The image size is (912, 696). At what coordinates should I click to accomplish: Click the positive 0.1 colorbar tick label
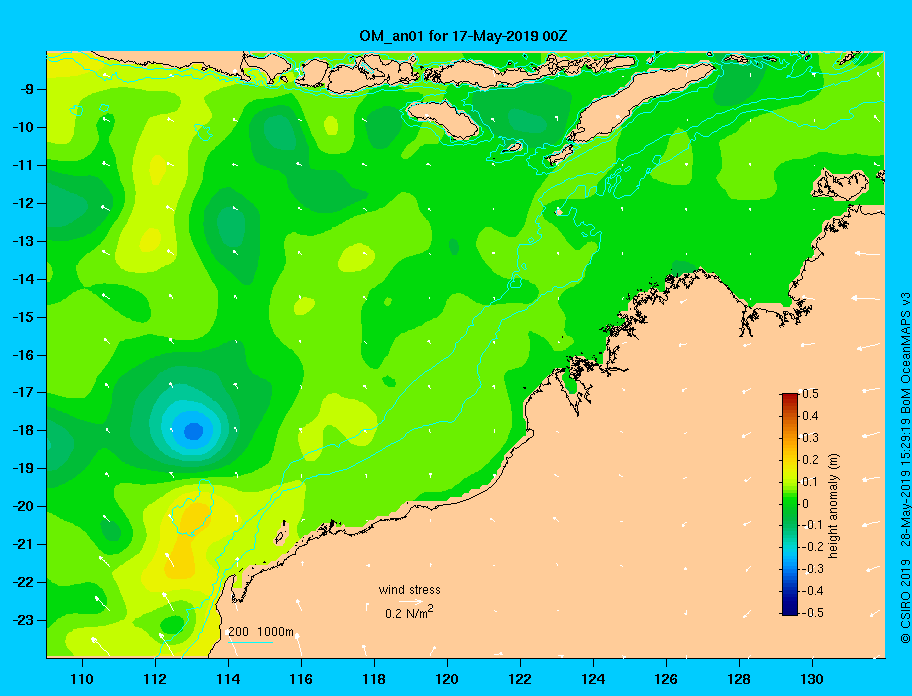[810, 481]
